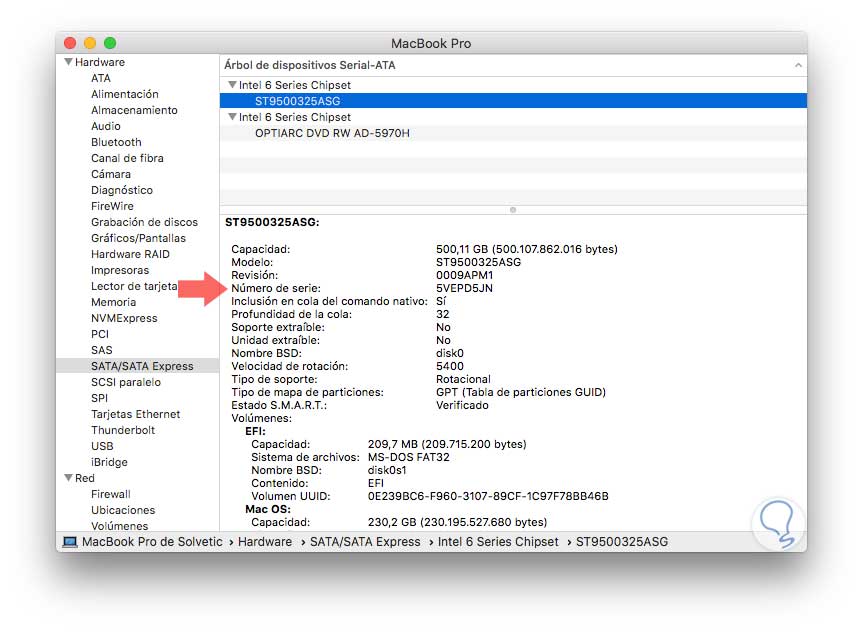863x632 pixels.
Task: Select Gráficos/Pantallas
Action: pos(138,238)
